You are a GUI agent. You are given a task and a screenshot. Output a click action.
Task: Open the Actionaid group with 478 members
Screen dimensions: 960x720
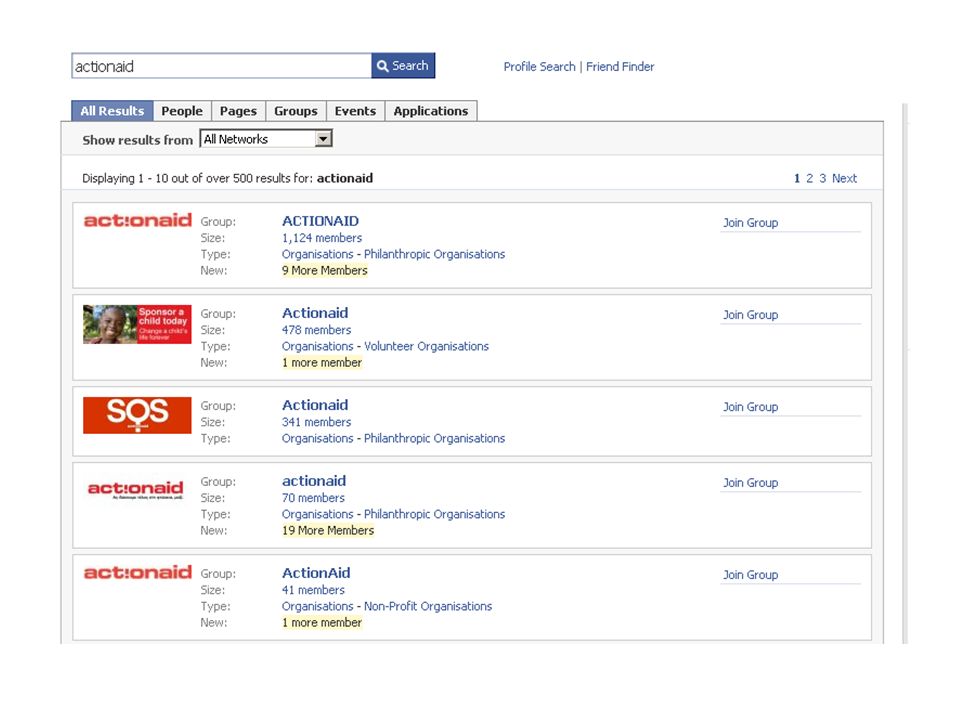(315, 313)
